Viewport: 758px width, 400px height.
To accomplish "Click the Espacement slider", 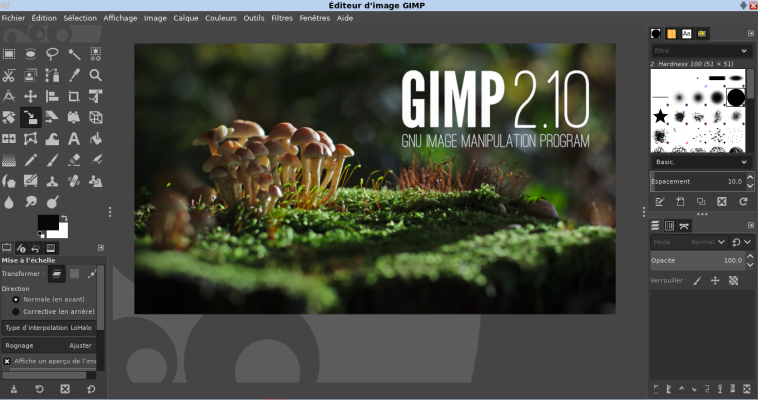I will [x=698, y=181].
